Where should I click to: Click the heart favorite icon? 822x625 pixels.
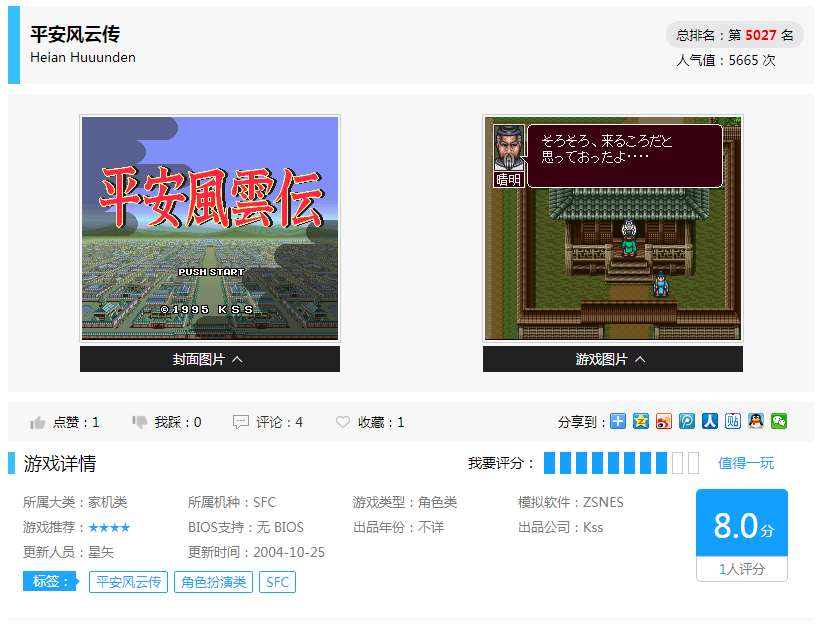coord(343,422)
